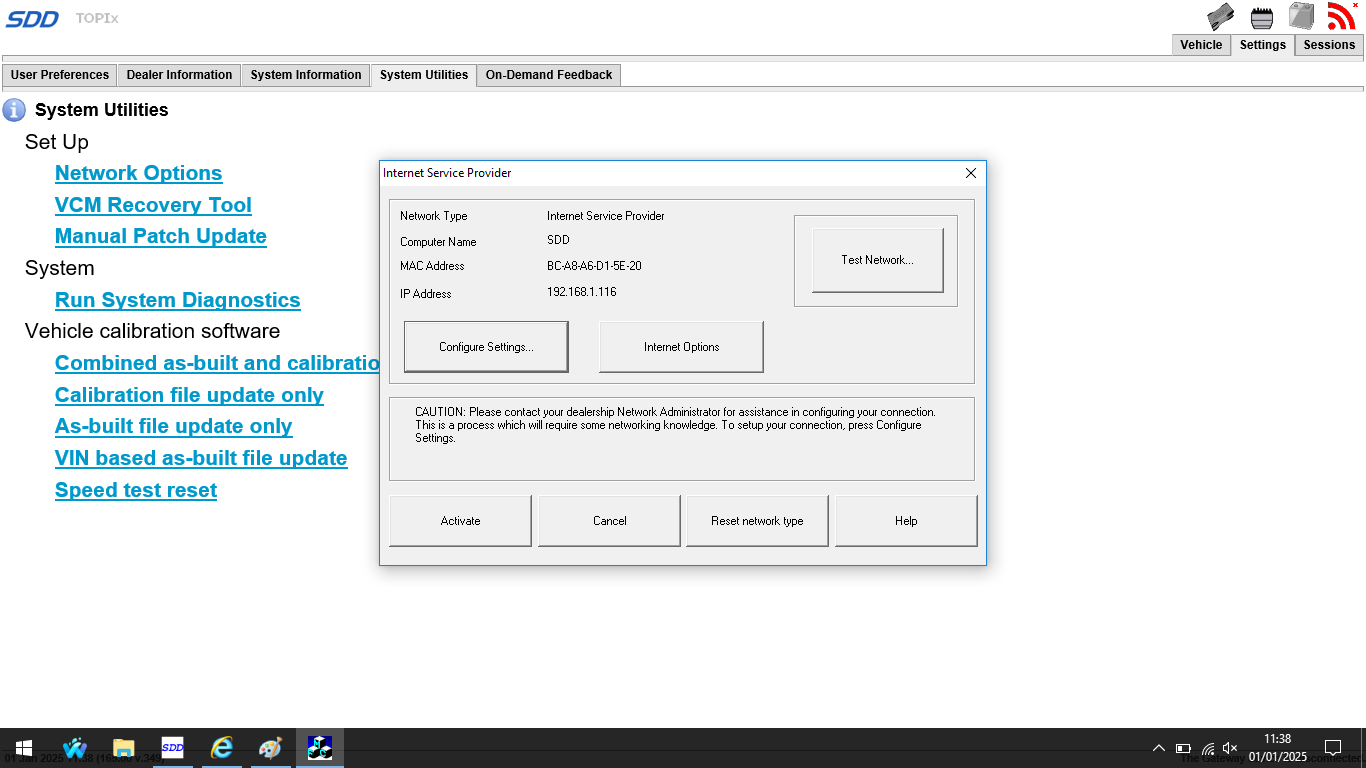The height and width of the screenshot is (768, 1366).
Task: Click the red wireless connection status icon
Action: click(1341, 16)
